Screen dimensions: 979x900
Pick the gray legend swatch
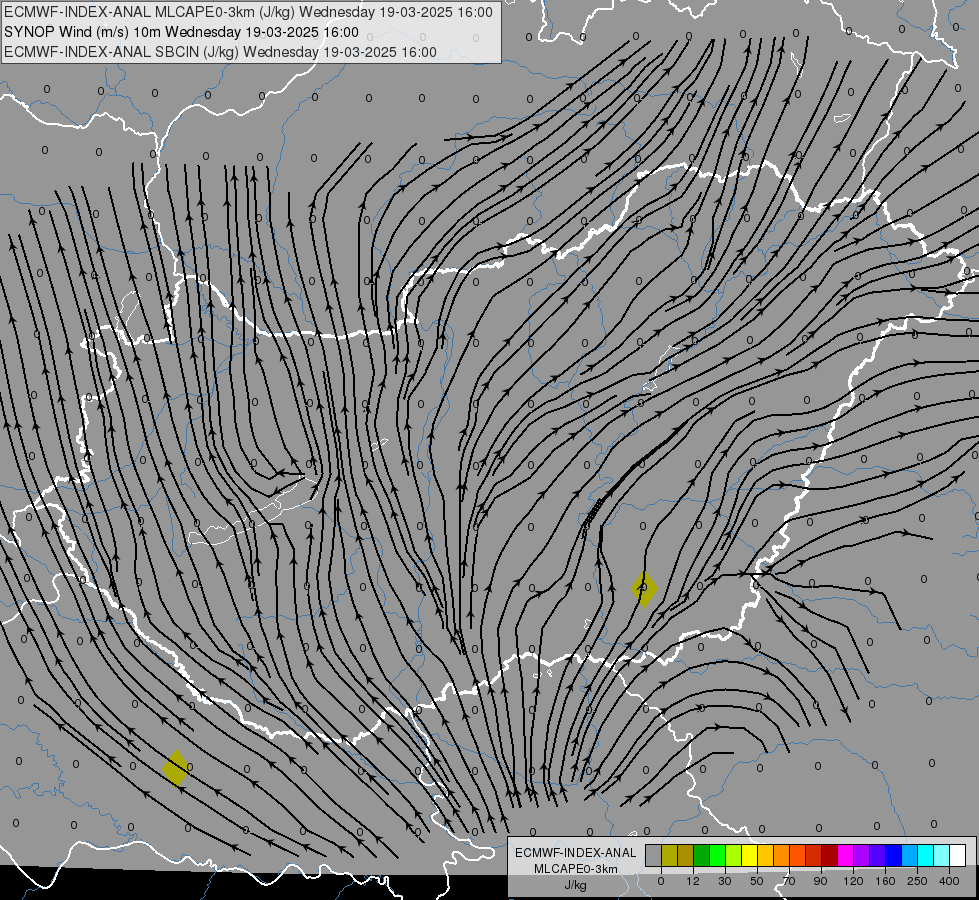click(654, 855)
